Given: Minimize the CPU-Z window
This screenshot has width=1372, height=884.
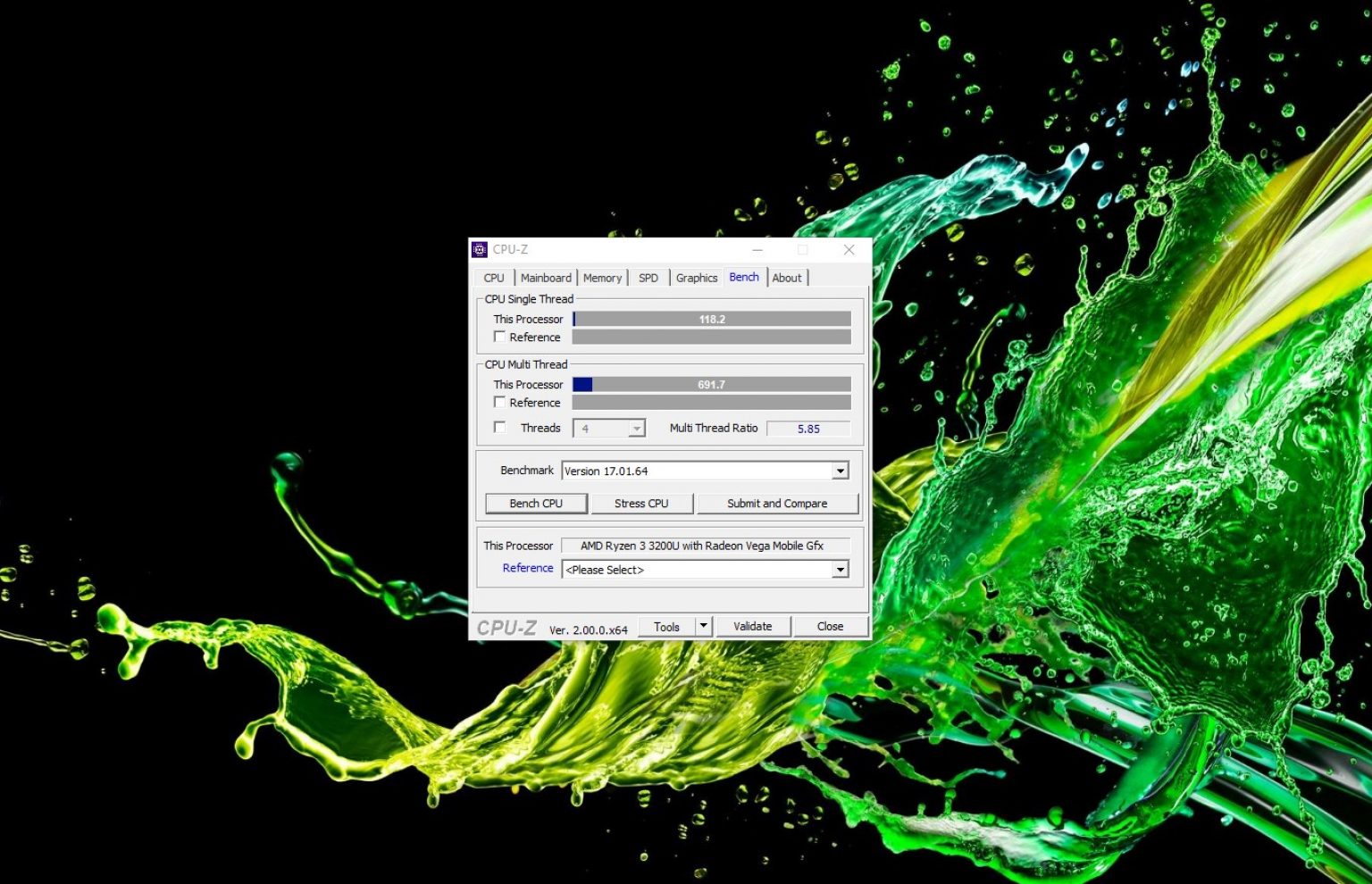Looking at the screenshot, I should 757,250.
